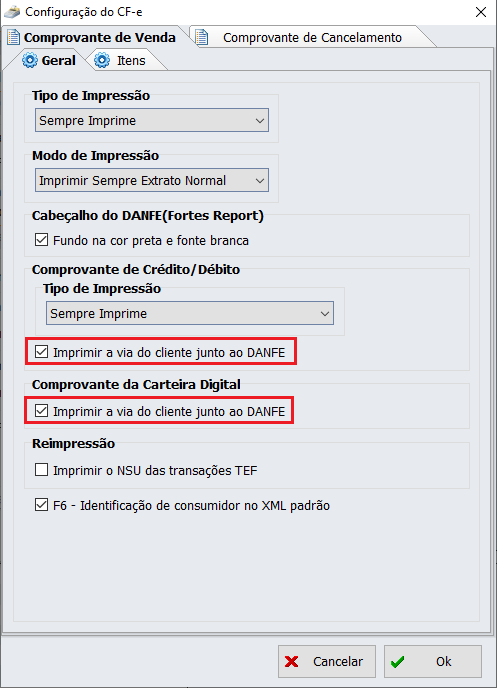Switch to Comprovante de Cancelamento tab
The height and width of the screenshot is (688, 497).
(x=312, y=37)
